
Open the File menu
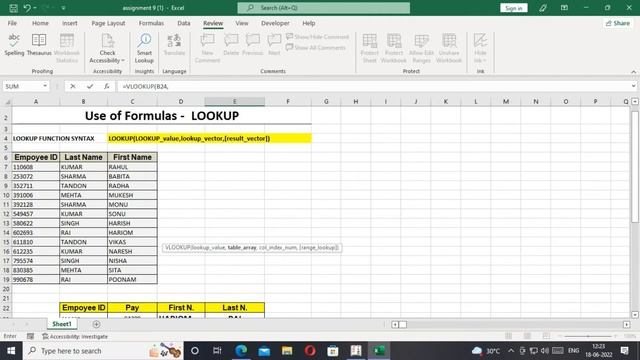coord(12,23)
